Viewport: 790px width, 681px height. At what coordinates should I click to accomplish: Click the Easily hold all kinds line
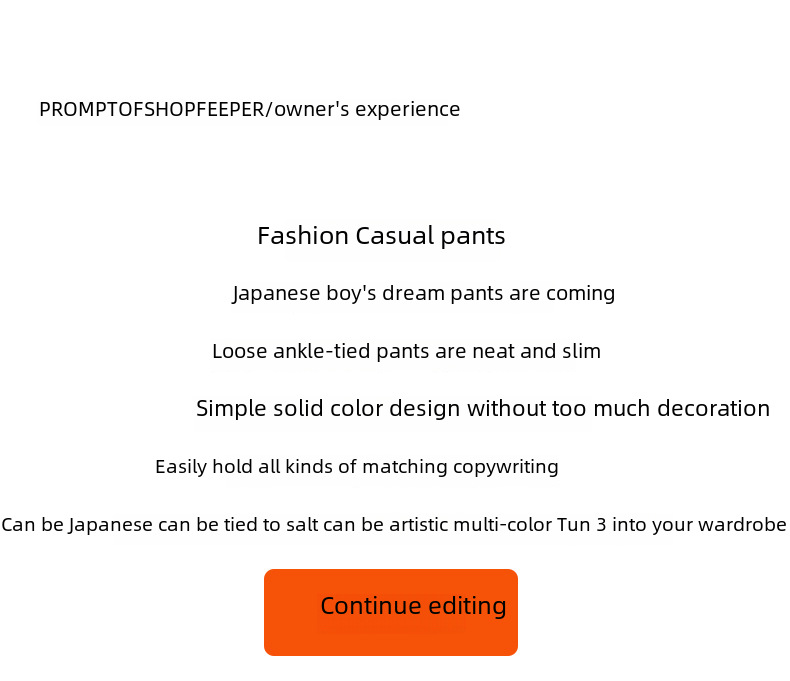click(x=357, y=467)
